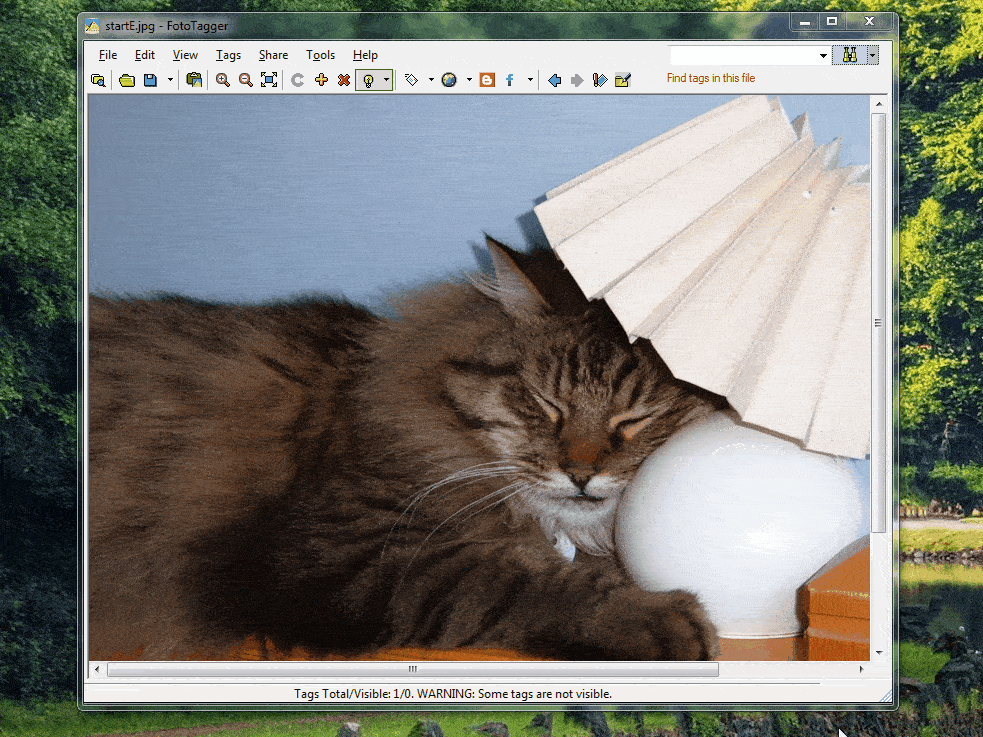The image size is (983, 737).
Task: Click the horizontal scrollbar thumb
Action: click(413, 669)
